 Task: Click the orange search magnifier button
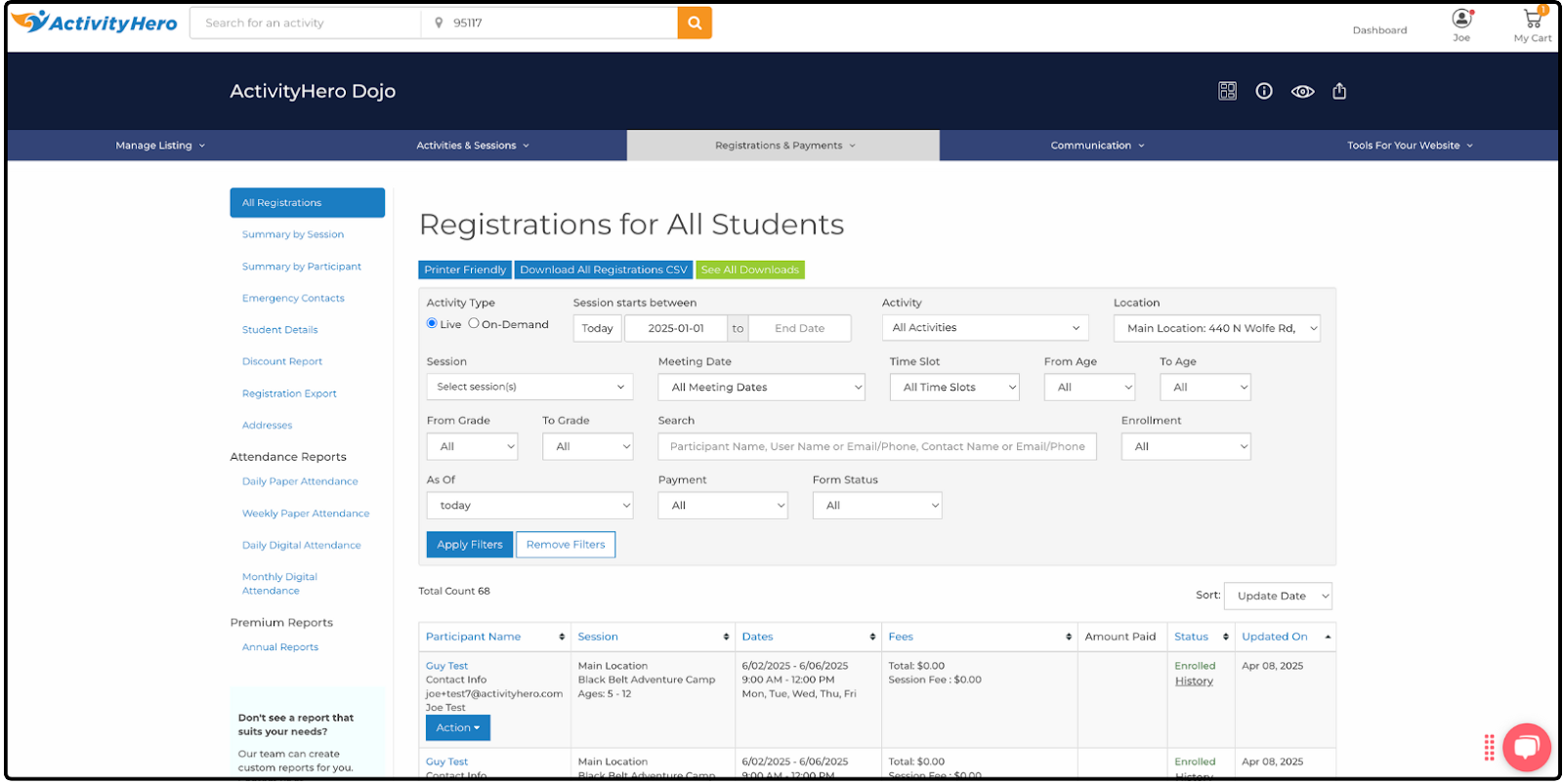tap(695, 22)
